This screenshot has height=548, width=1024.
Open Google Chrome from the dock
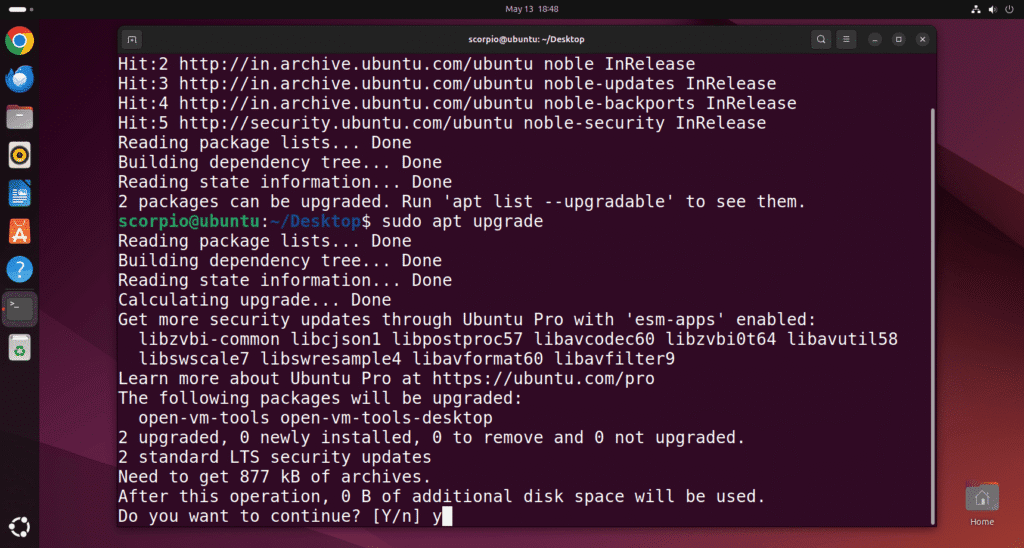tap(20, 41)
